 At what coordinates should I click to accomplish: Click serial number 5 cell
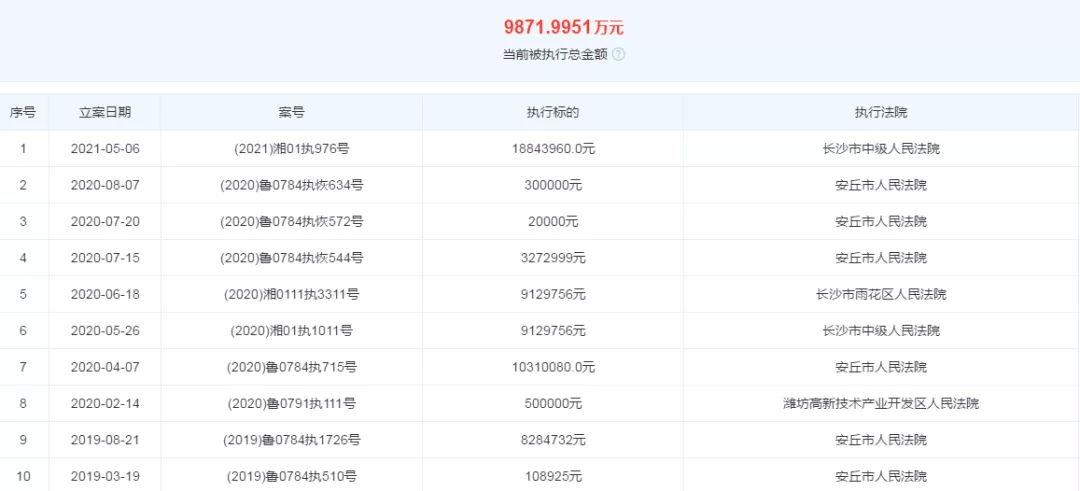(x=23, y=295)
